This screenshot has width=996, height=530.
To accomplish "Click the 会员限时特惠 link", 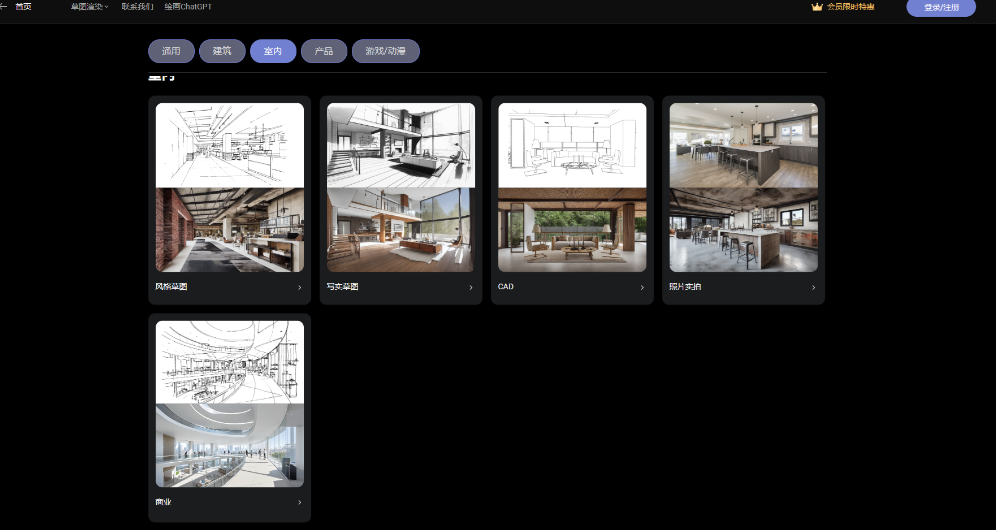I will coord(850,7).
